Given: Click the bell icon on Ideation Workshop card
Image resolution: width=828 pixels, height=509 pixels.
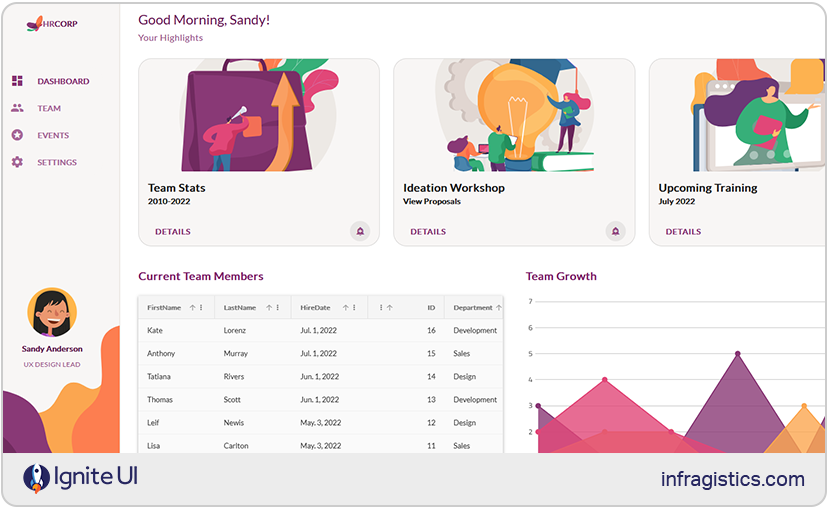Looking at the screenshot, I should click(615, 231).
